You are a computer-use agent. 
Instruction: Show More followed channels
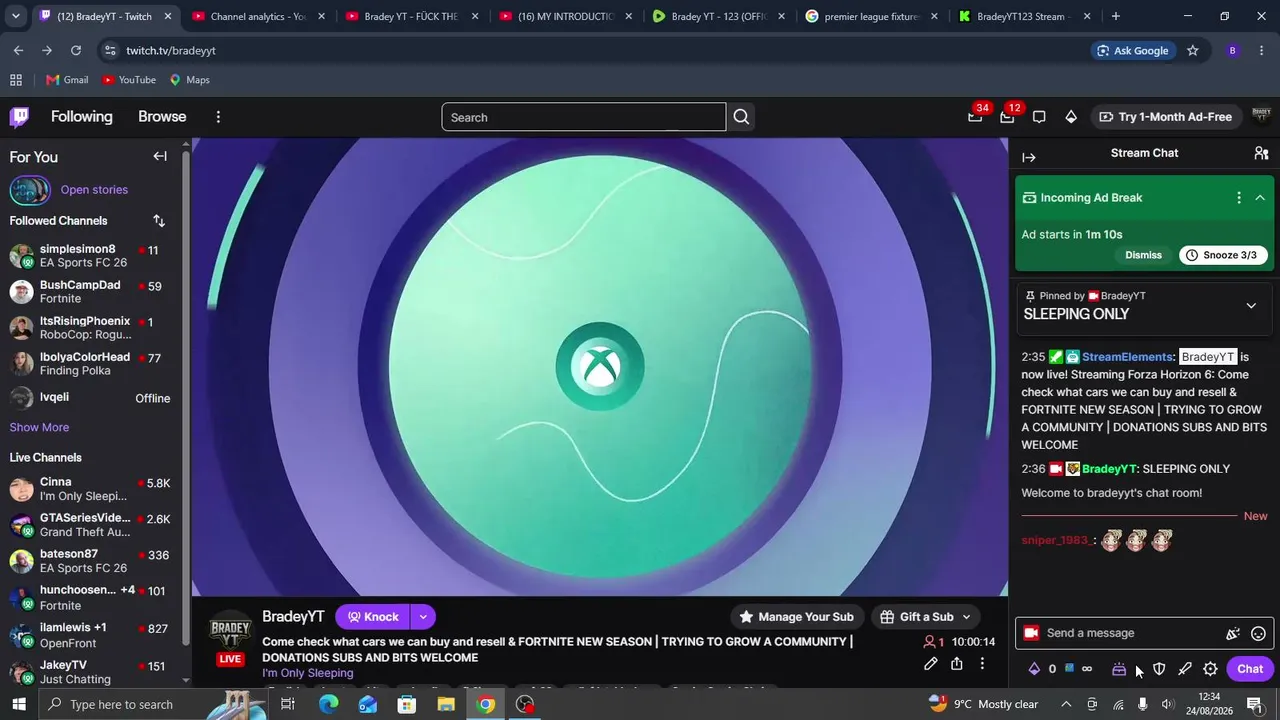[x=39, y=427]
